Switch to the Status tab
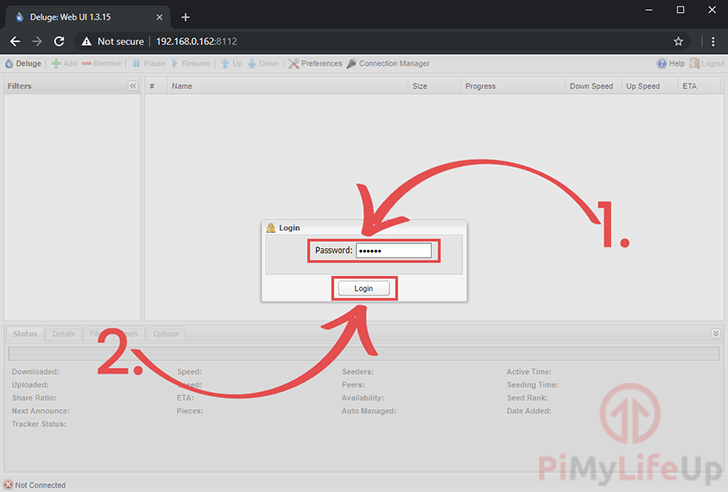 [x=25, y=334]
